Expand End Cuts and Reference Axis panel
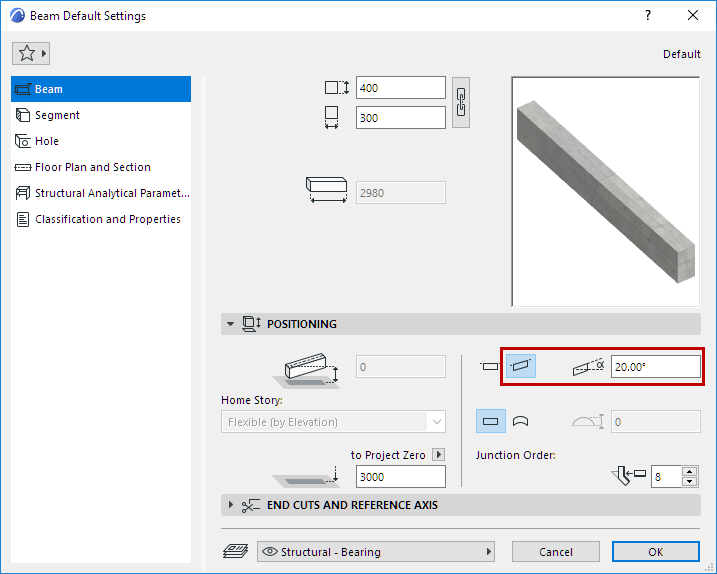Viewport: 717px width, 574px height. [x=230, y=505]
